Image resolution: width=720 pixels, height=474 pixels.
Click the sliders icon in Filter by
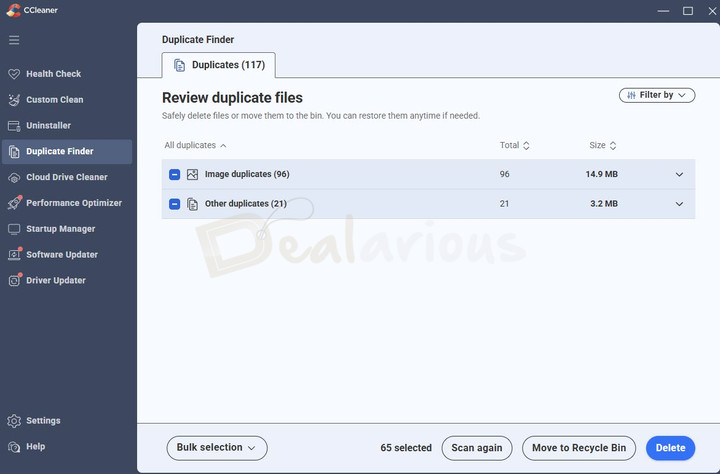click(x=631, y=95)
